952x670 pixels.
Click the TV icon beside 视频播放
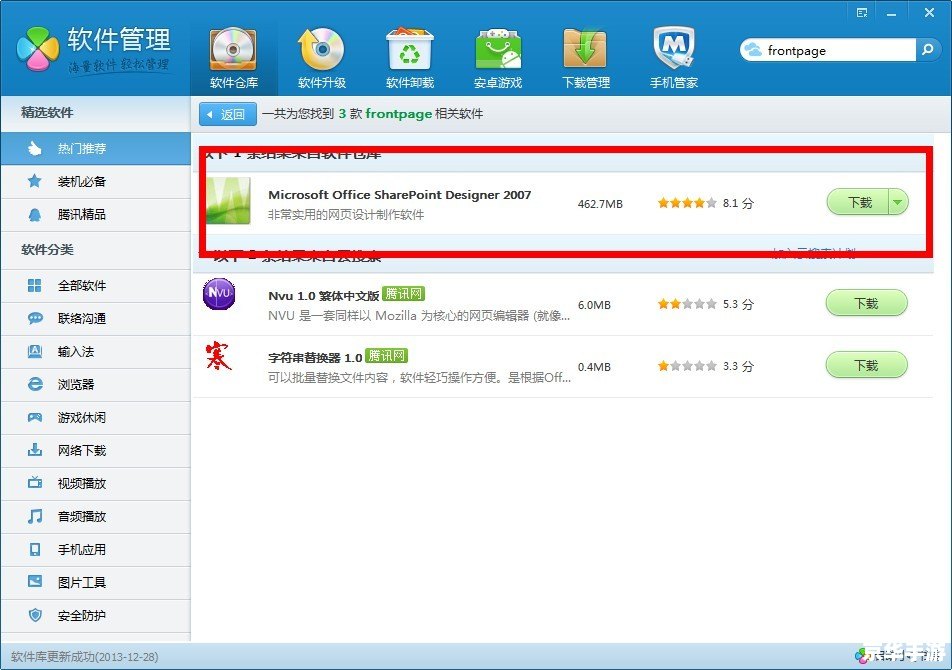coord(35,483)
